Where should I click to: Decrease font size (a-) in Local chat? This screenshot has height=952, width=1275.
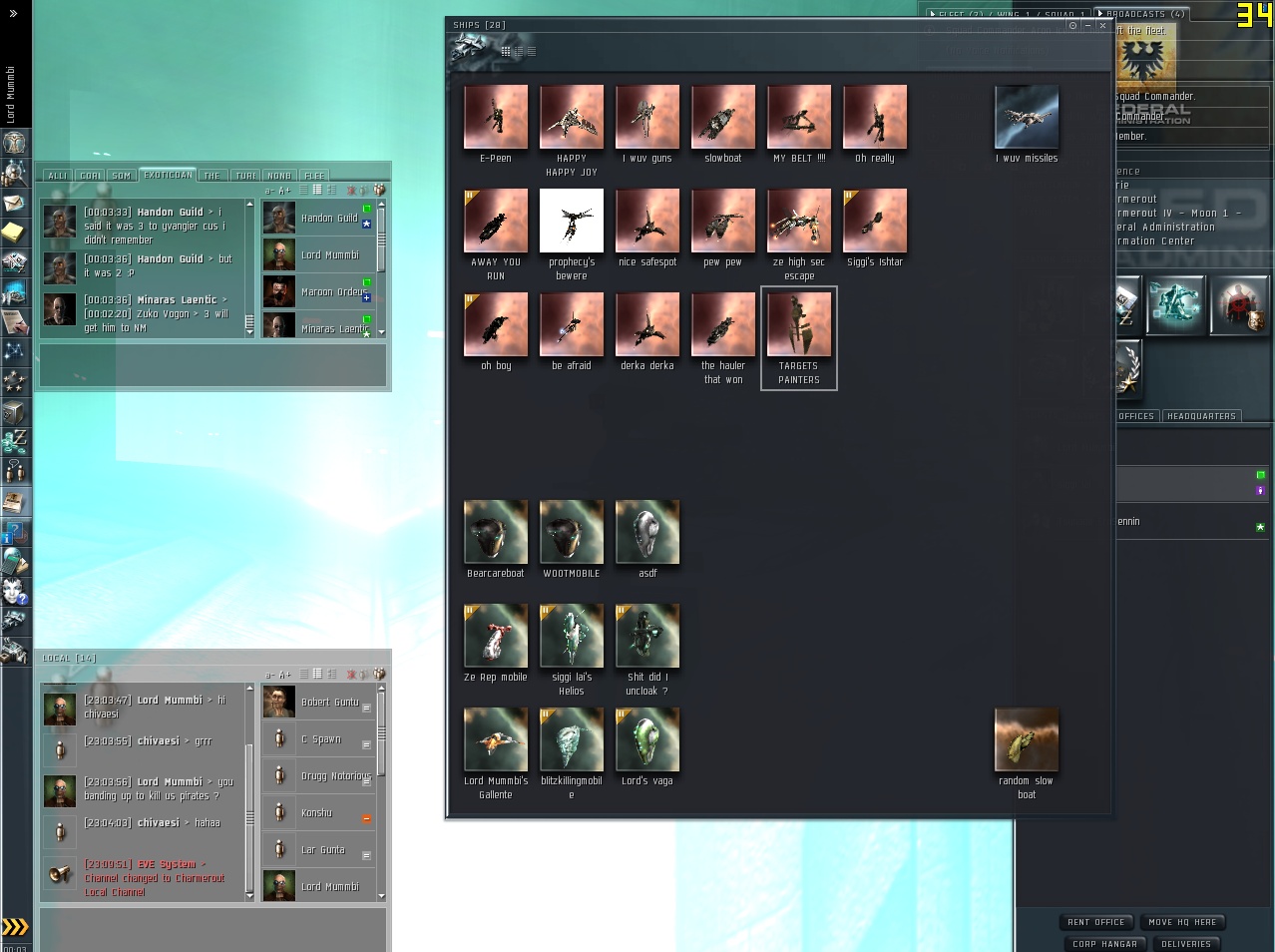coord(269,675)
